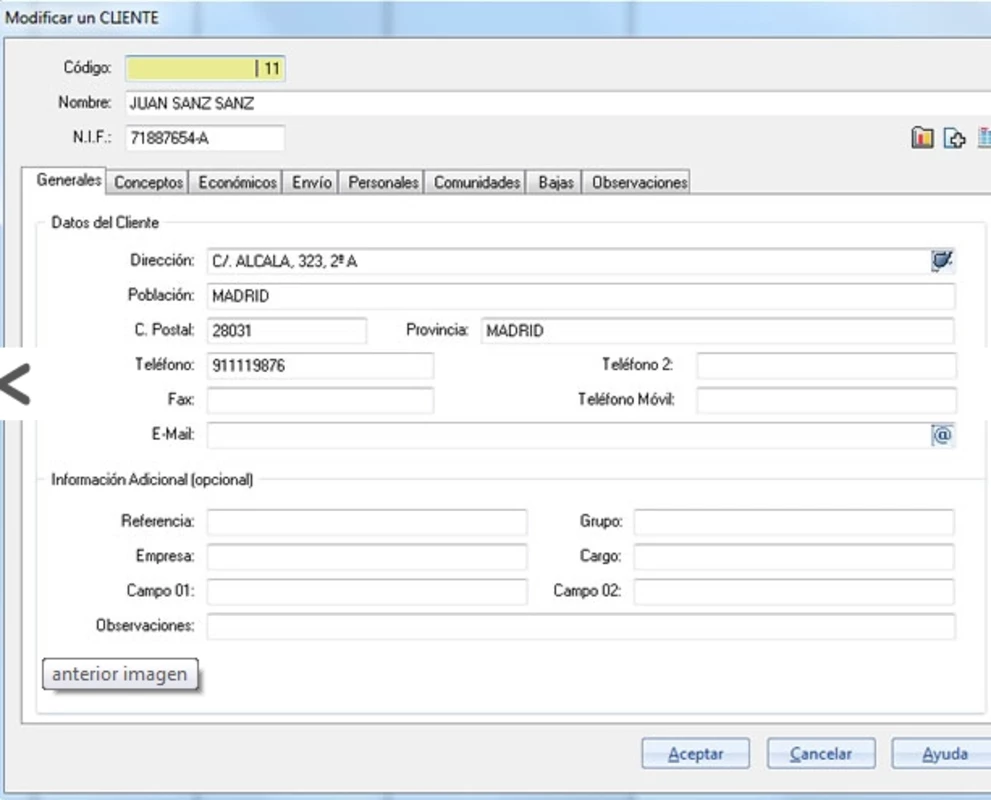This screenshot has height=800, width=991.
Task: Click the empty Teléfono 2 field
Action: 826,365
